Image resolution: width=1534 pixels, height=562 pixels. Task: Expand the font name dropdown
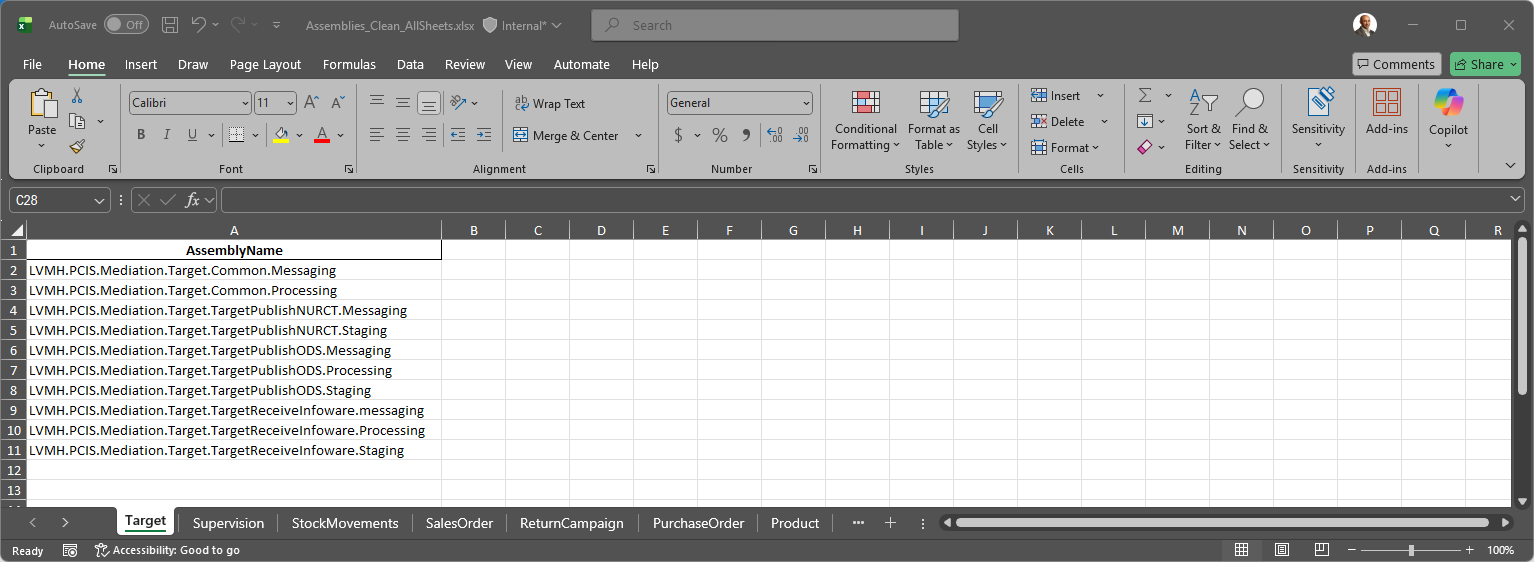(x=245, y=103)
